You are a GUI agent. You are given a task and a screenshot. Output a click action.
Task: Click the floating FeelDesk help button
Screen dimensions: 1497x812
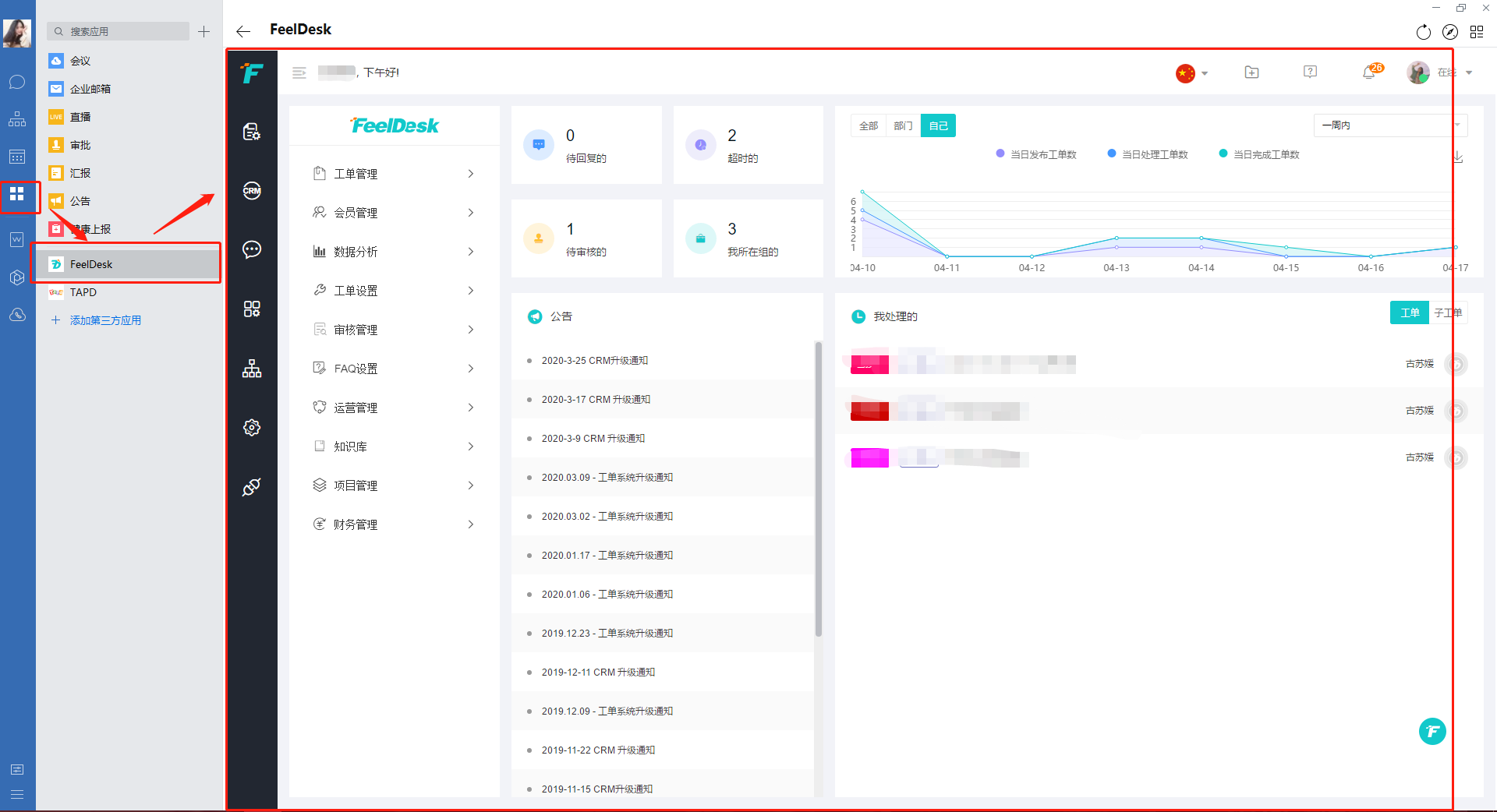(1432, 731)
